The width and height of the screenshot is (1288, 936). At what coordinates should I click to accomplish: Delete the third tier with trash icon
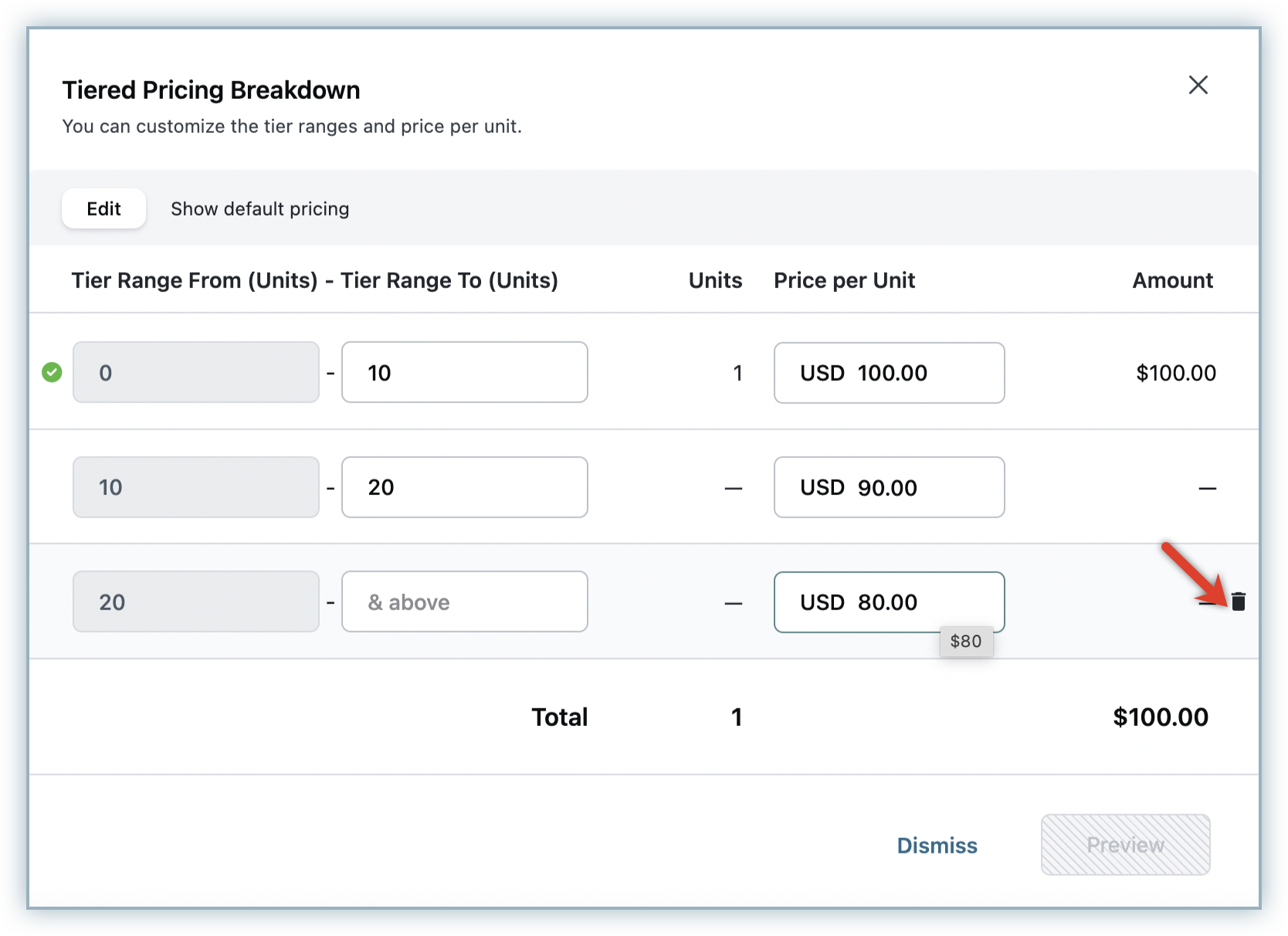tap(1238, 602)
